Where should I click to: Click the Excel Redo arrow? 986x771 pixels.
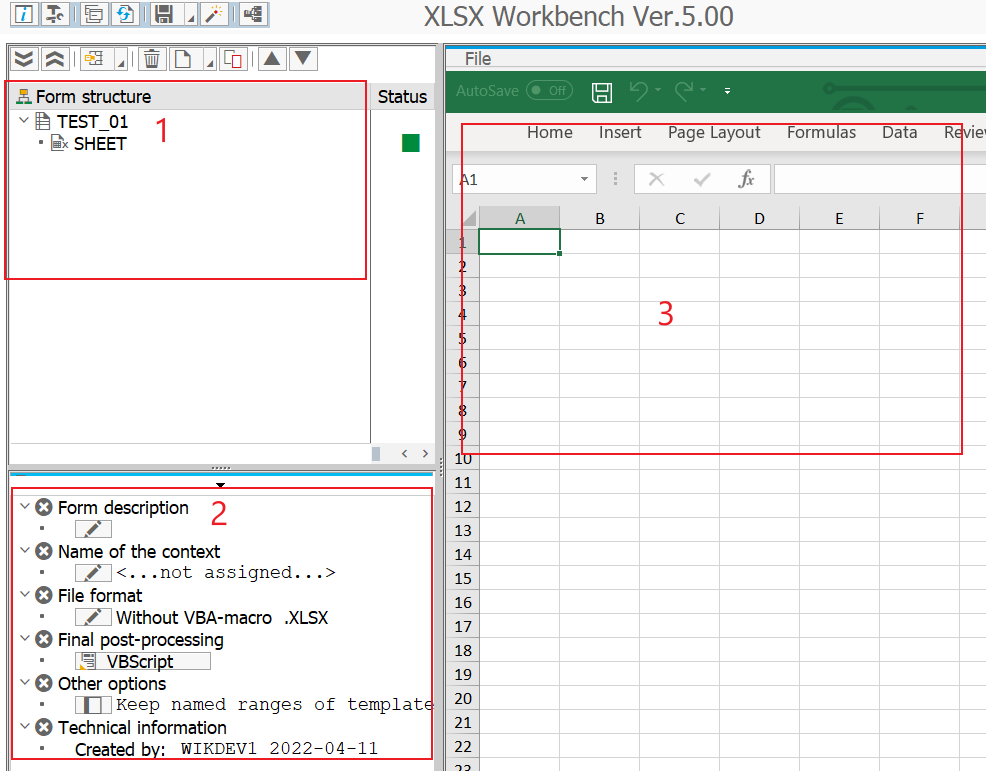[x=684, y=91]
